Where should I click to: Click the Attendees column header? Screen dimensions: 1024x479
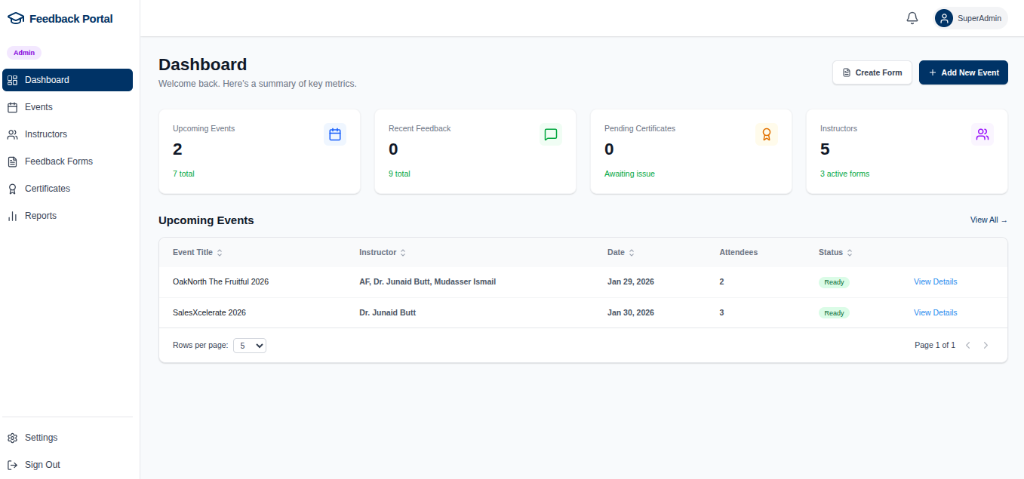pos(739,252)
